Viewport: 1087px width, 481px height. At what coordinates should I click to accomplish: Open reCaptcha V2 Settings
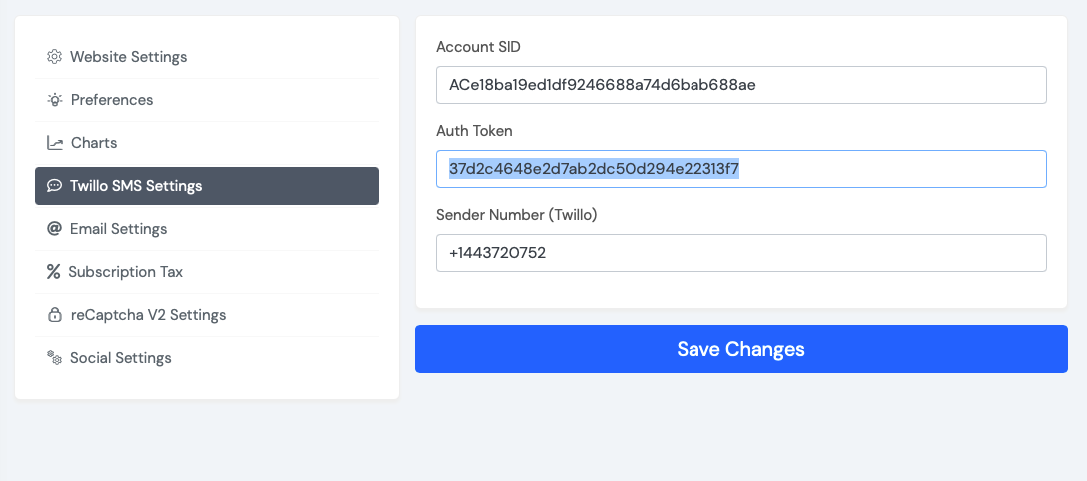tap(207, 315)
